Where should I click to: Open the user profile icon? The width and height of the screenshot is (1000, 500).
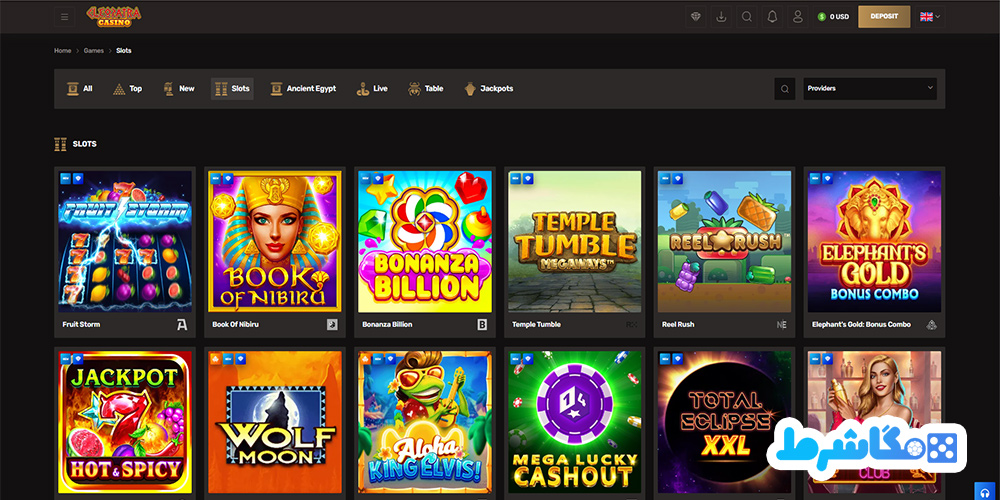(x=798, y=17)
